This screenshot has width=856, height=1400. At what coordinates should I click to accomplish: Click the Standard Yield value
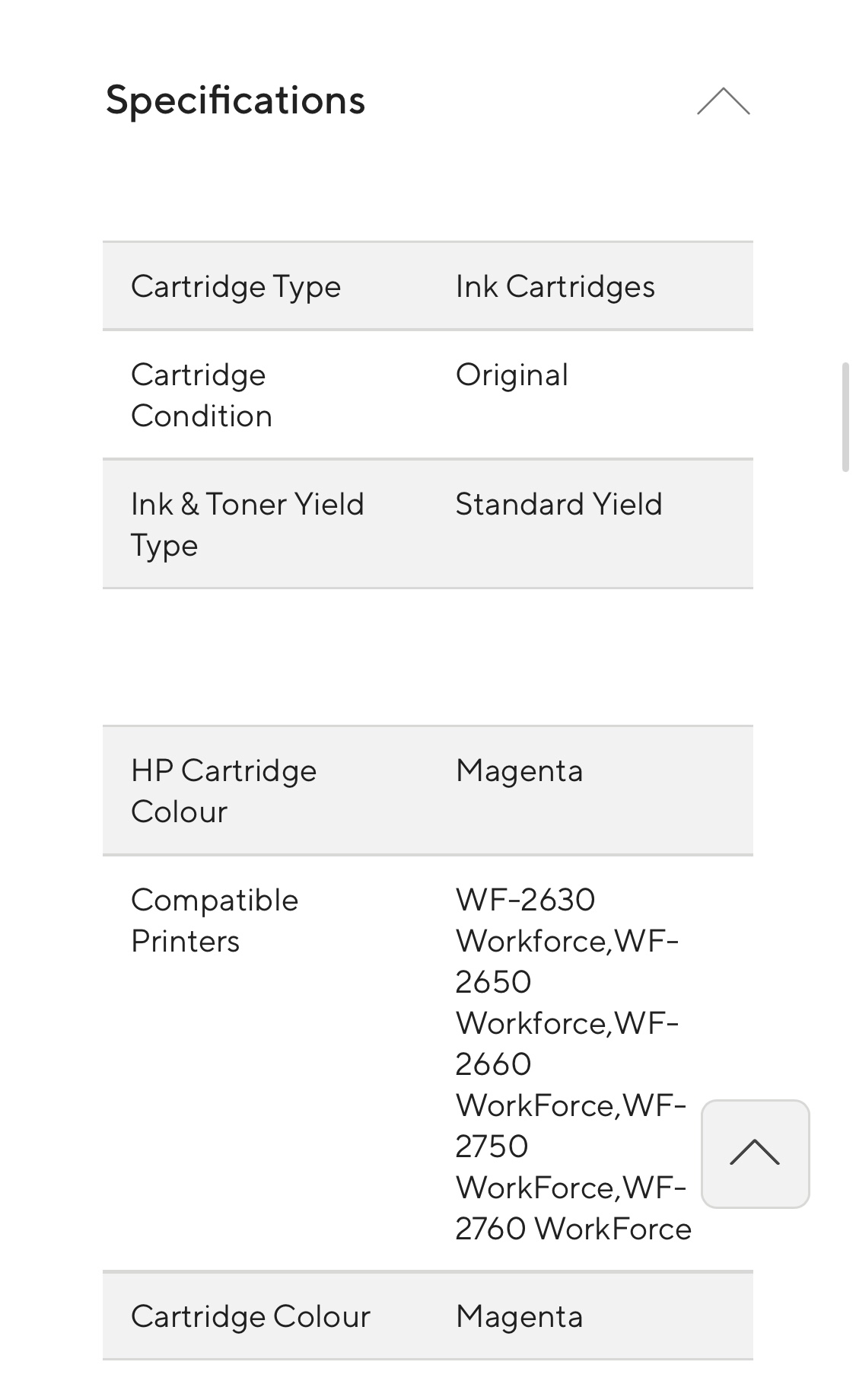coord(558,504)
